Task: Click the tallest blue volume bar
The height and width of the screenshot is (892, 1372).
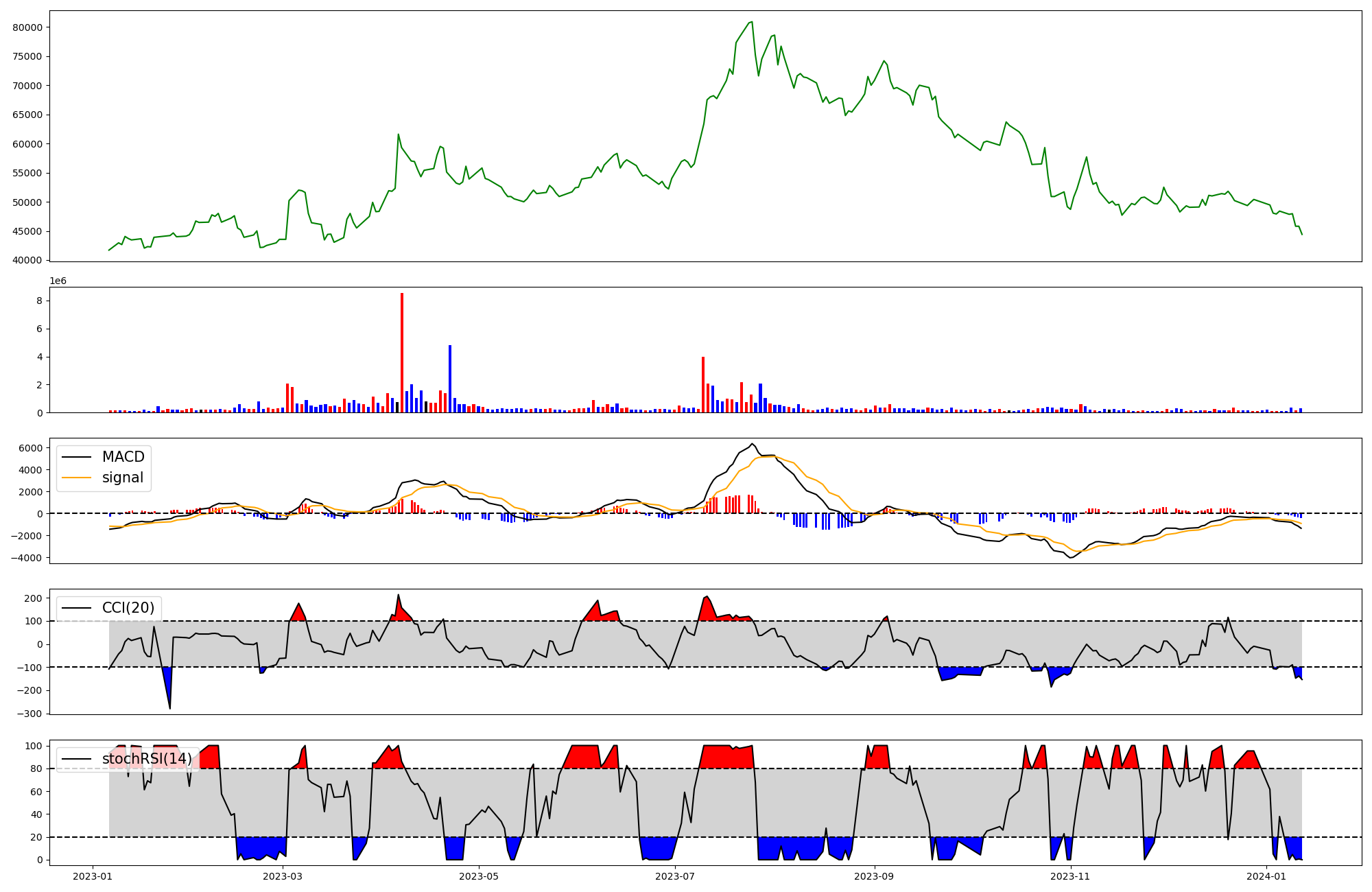Action: pyautogui.click(x=450, y=379)
